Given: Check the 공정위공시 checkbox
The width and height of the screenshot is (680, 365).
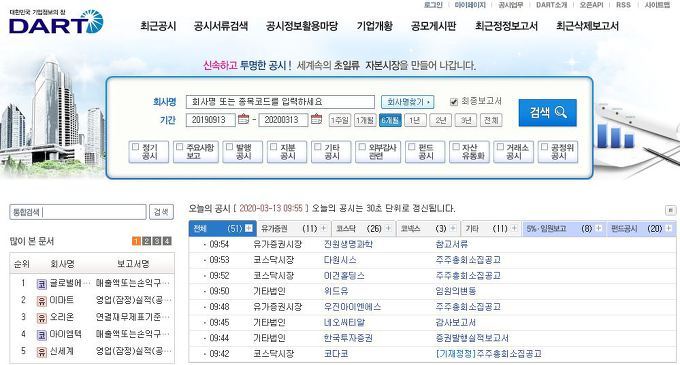Looking at the screenshot, I should coord(545,147).
